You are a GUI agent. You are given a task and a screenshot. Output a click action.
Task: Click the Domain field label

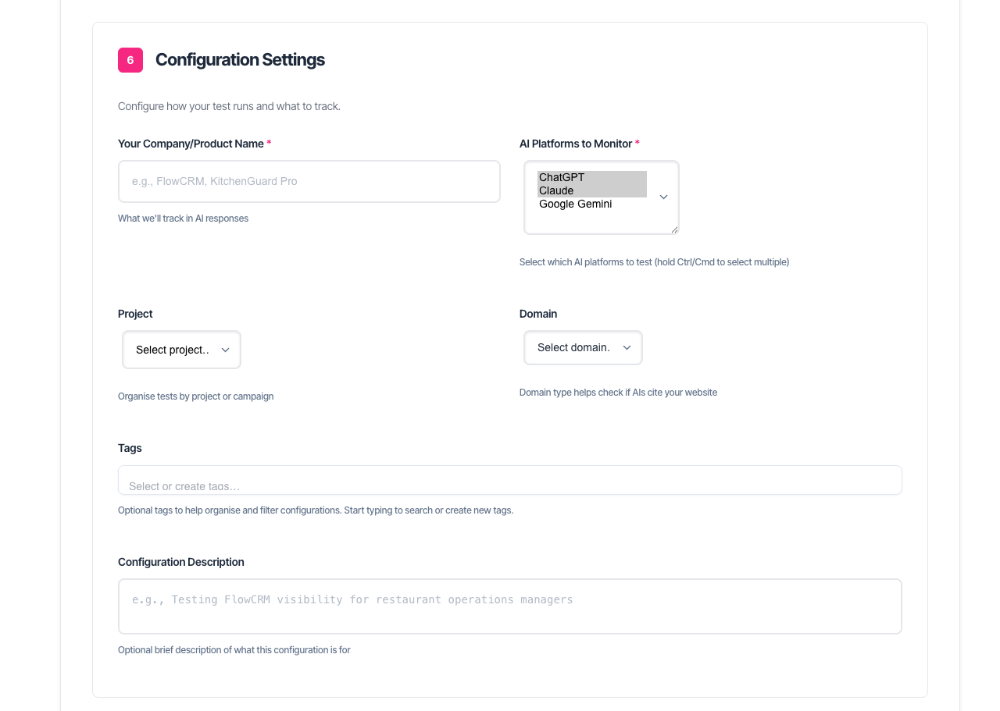click(x=538, y=314)
